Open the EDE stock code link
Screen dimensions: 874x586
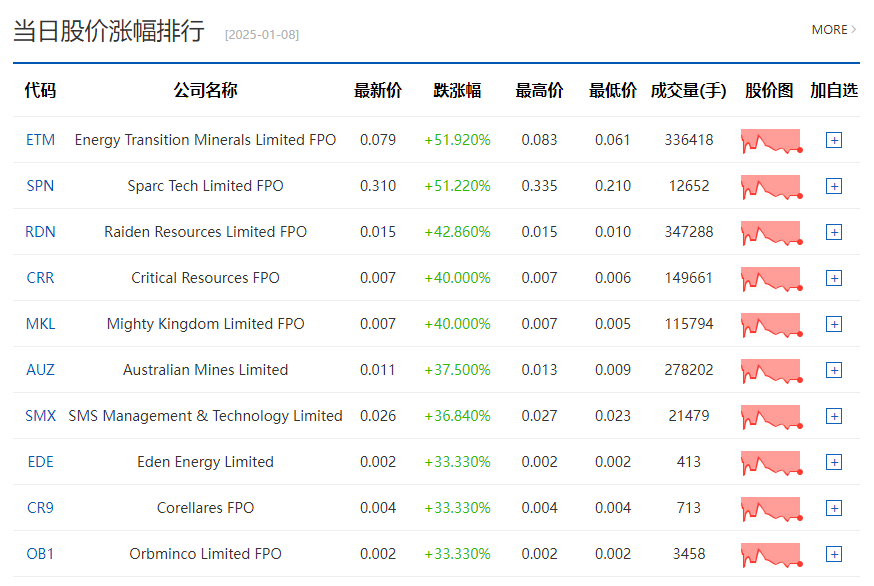(41, 462)
